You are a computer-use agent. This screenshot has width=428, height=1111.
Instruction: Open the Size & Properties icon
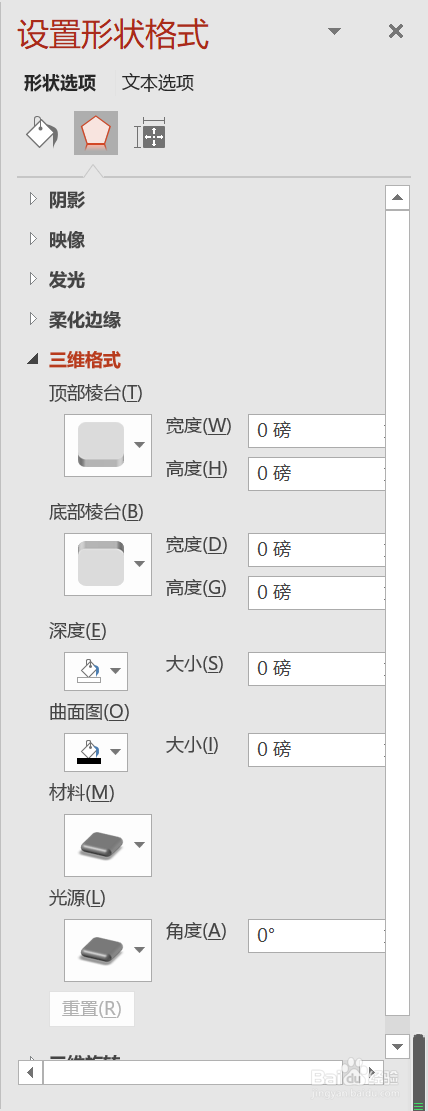coord(150,132)
